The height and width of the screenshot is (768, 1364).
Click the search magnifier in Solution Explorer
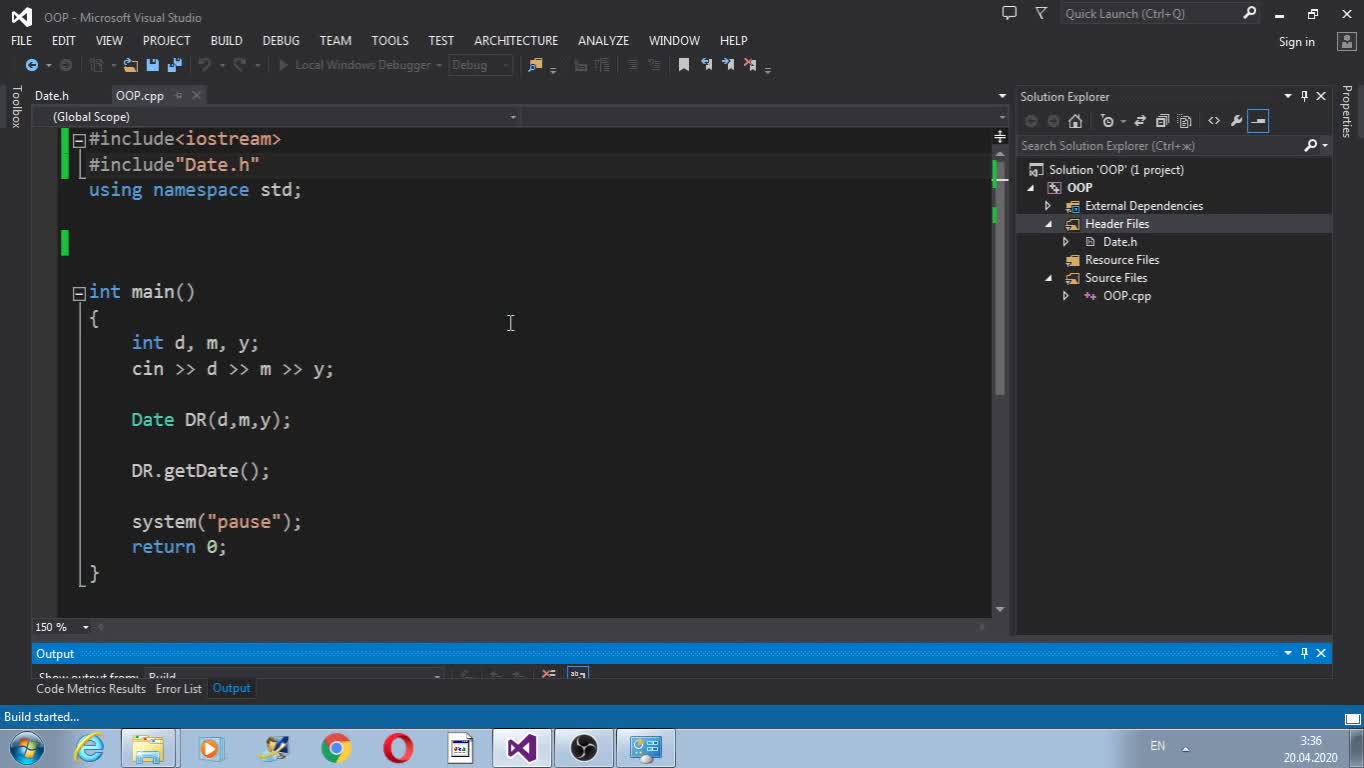[1311, 146]
